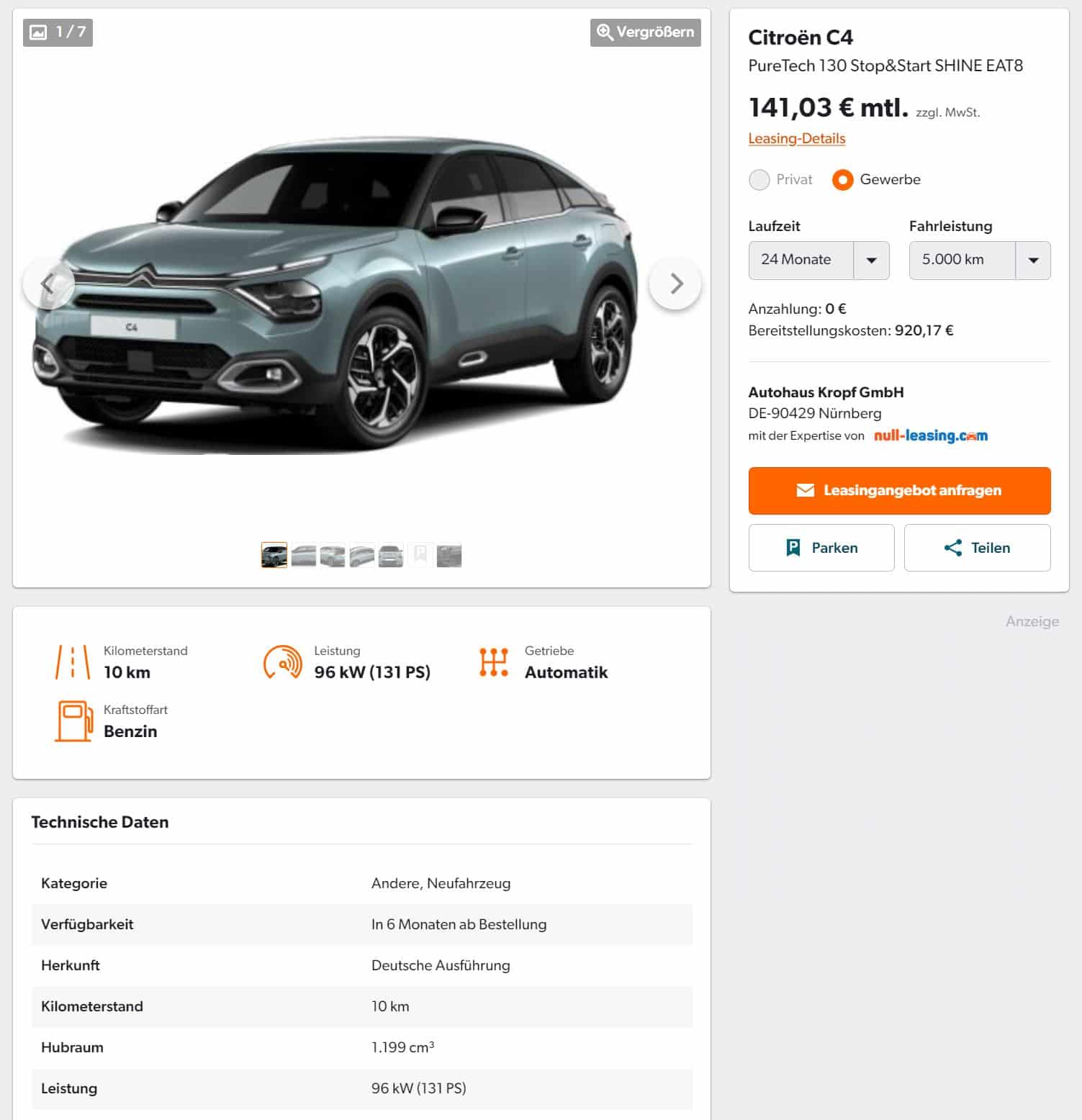This screenshot has width=1082, height=1120.
Task: Select the last gallery thumbnail
Action: [449, 556]
